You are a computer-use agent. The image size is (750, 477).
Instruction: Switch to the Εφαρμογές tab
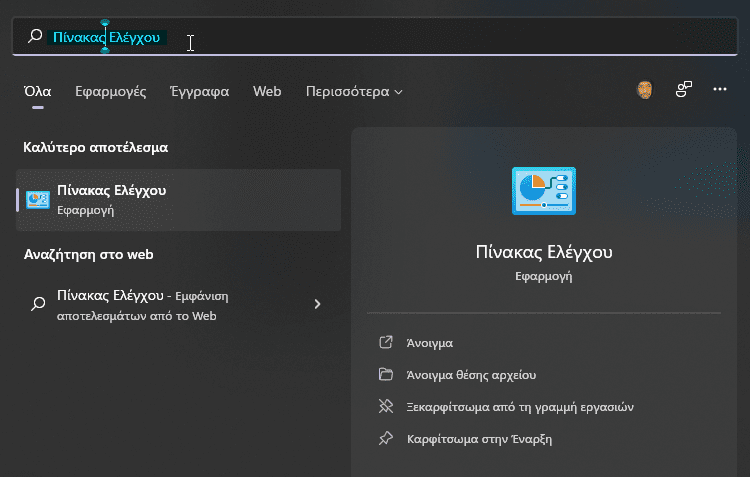point(110,91)
